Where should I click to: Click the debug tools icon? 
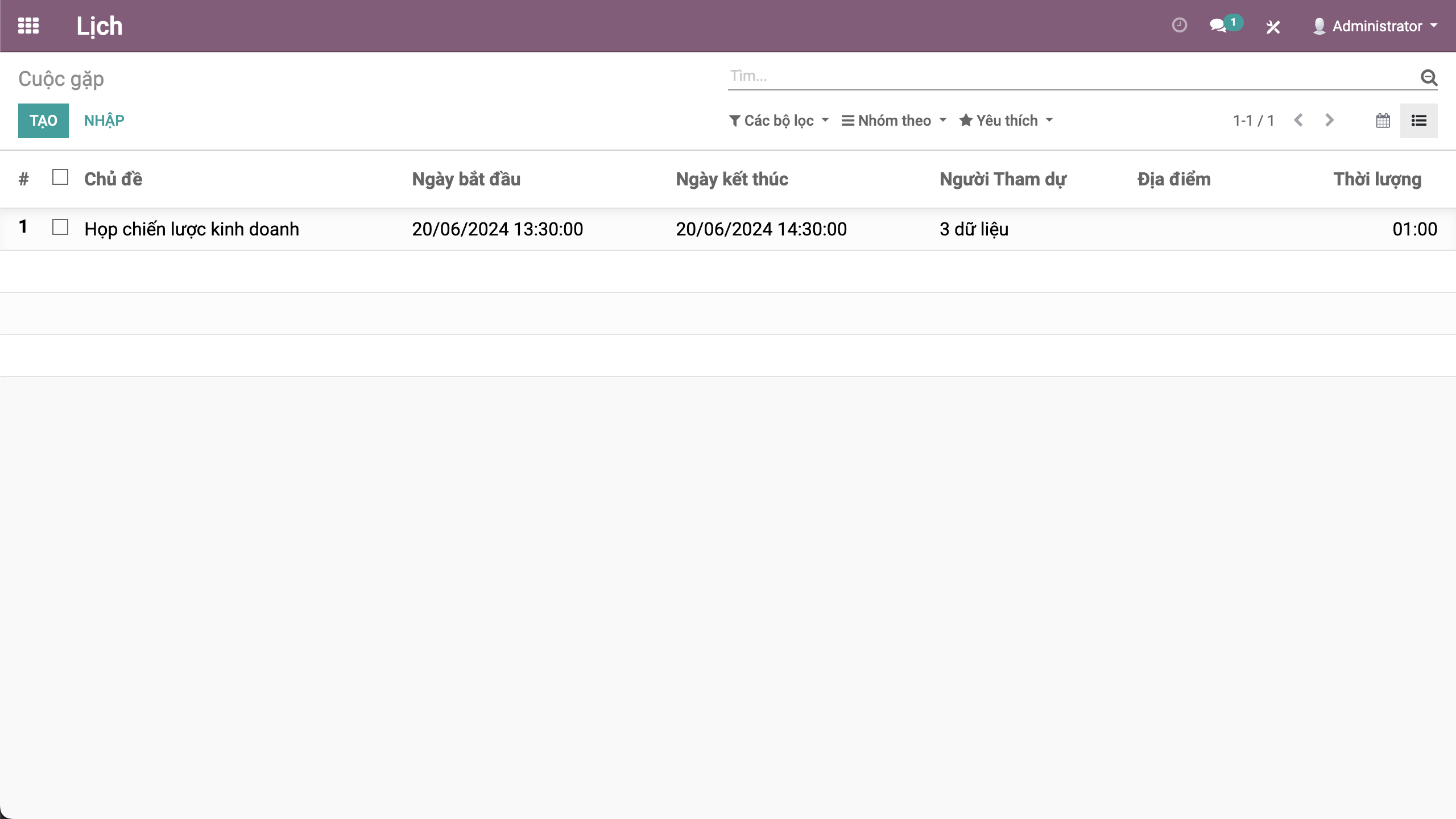[x=1273, y=27]
